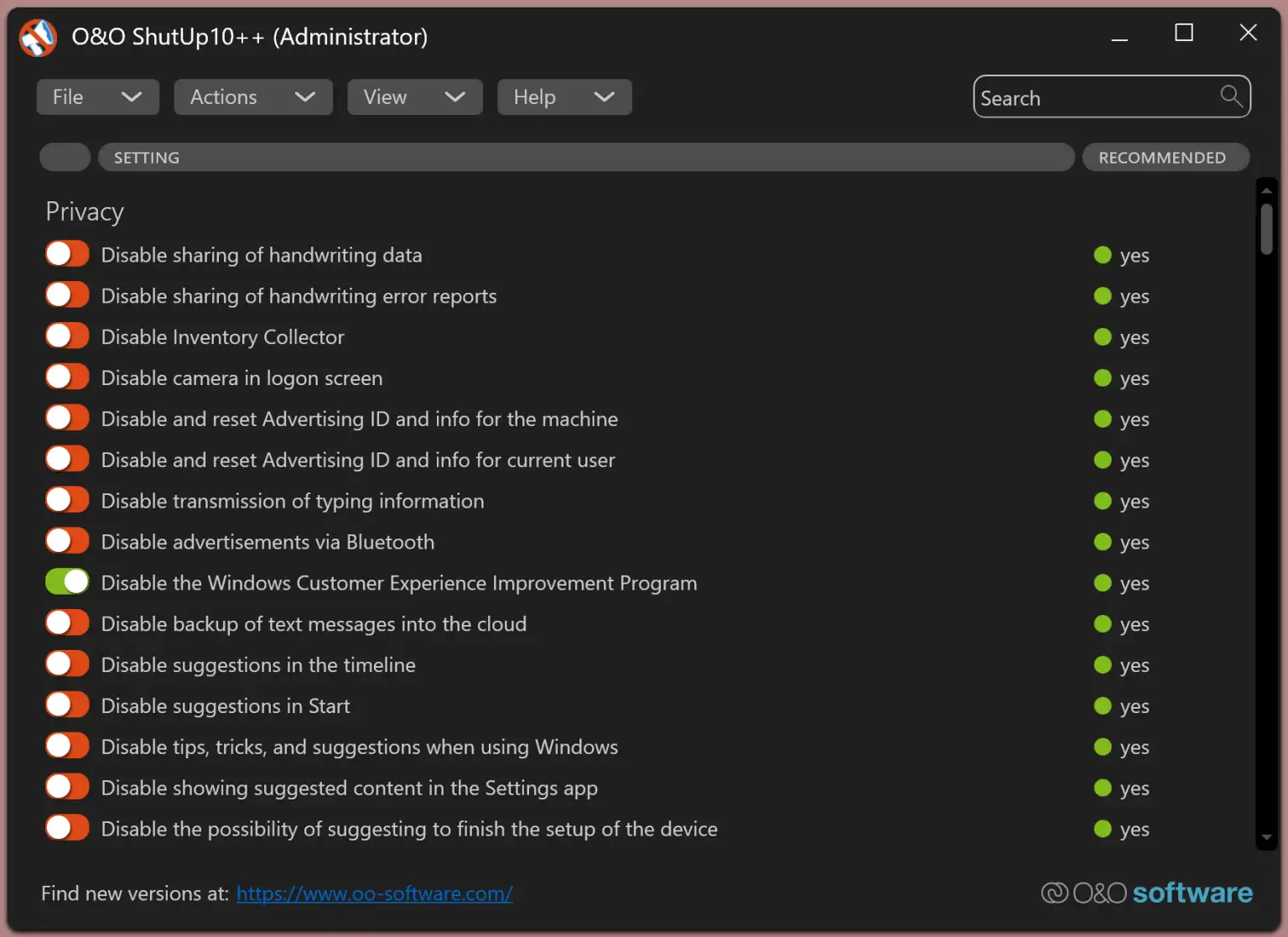Open the Actions dropdown menu

tap(253, 97)
